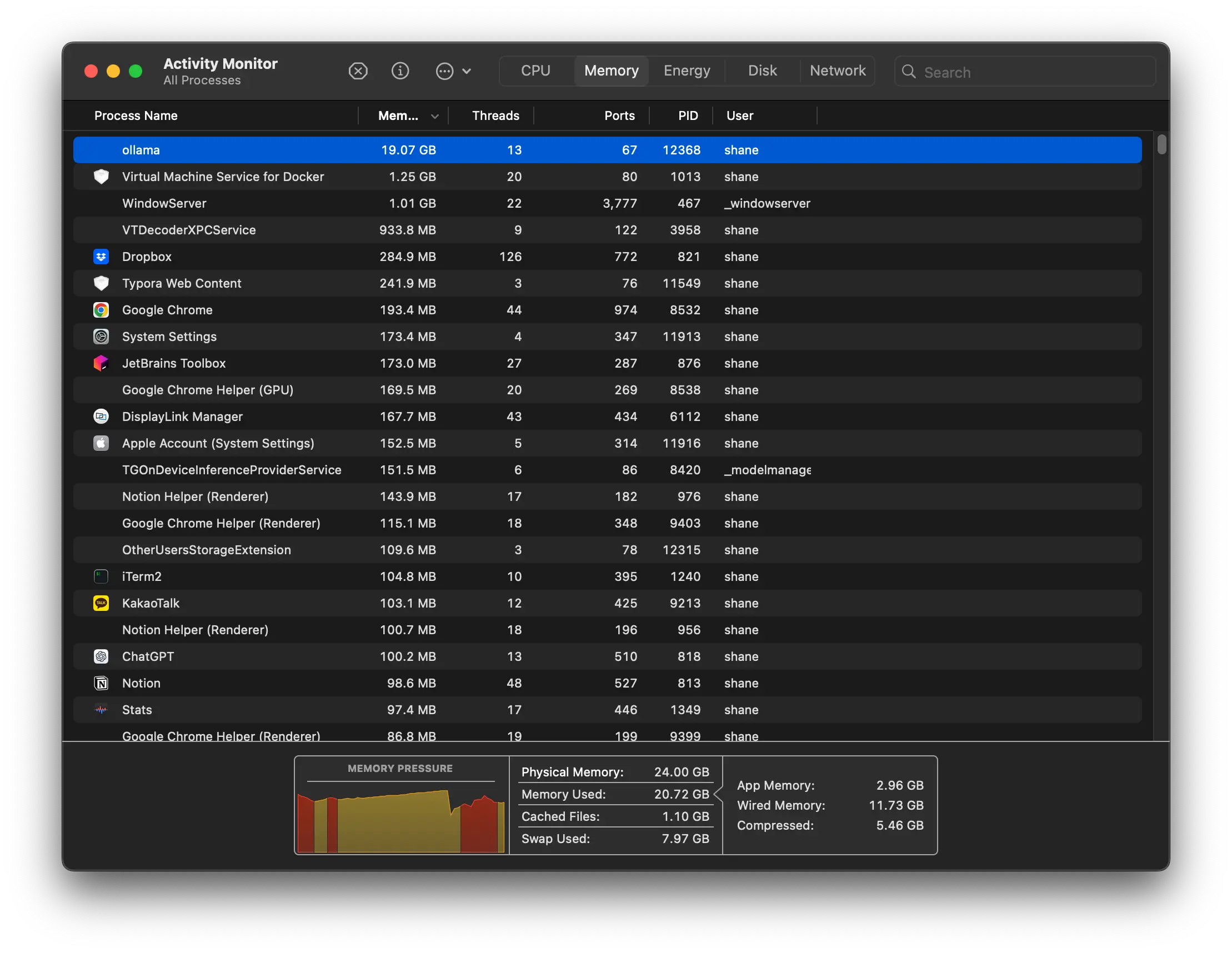Click the Search input field
1232x953 pixels.
[x=1032, y=72]
